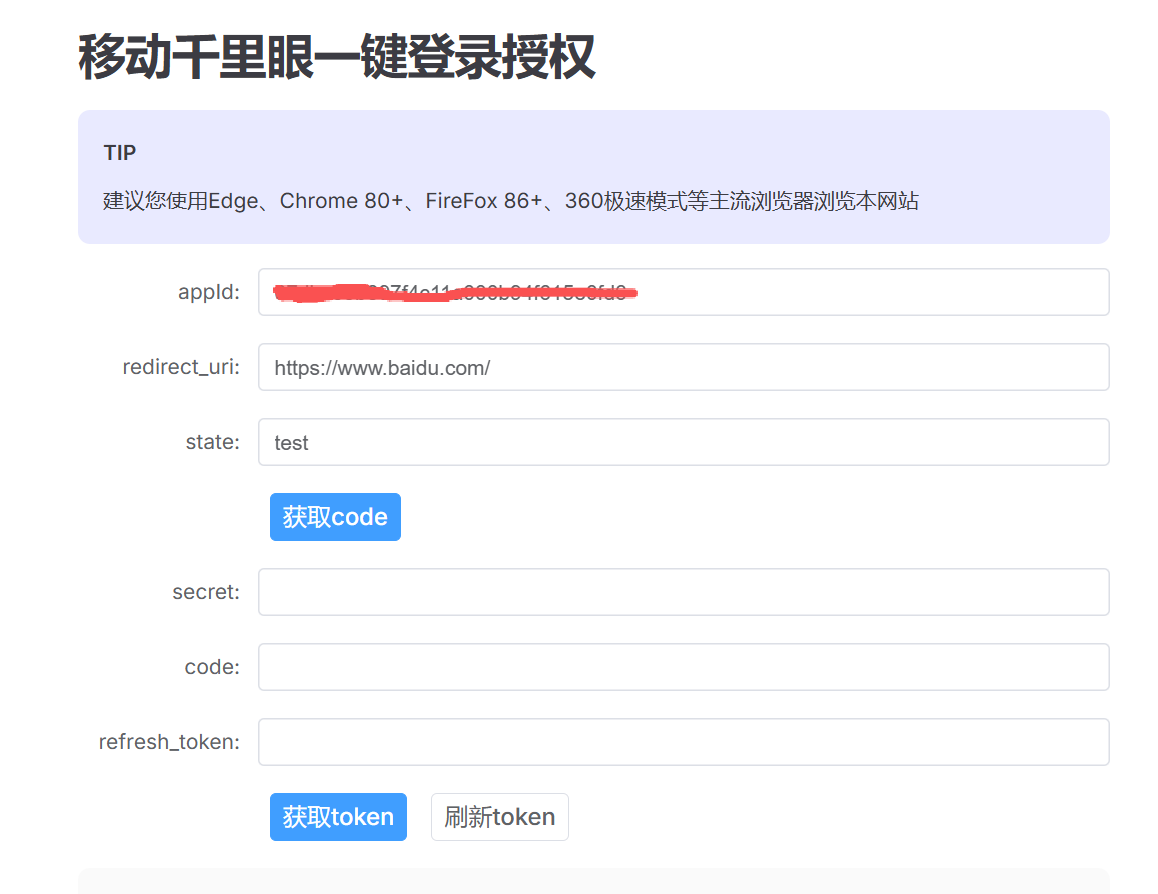The width and height of the screenshot is (1158, 894).
Task: Click into the empty code input box
Action: click(683, 667)
